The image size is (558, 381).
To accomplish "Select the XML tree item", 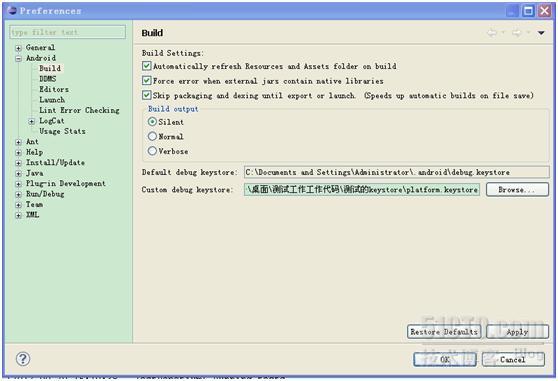I will tap(32, 215).
